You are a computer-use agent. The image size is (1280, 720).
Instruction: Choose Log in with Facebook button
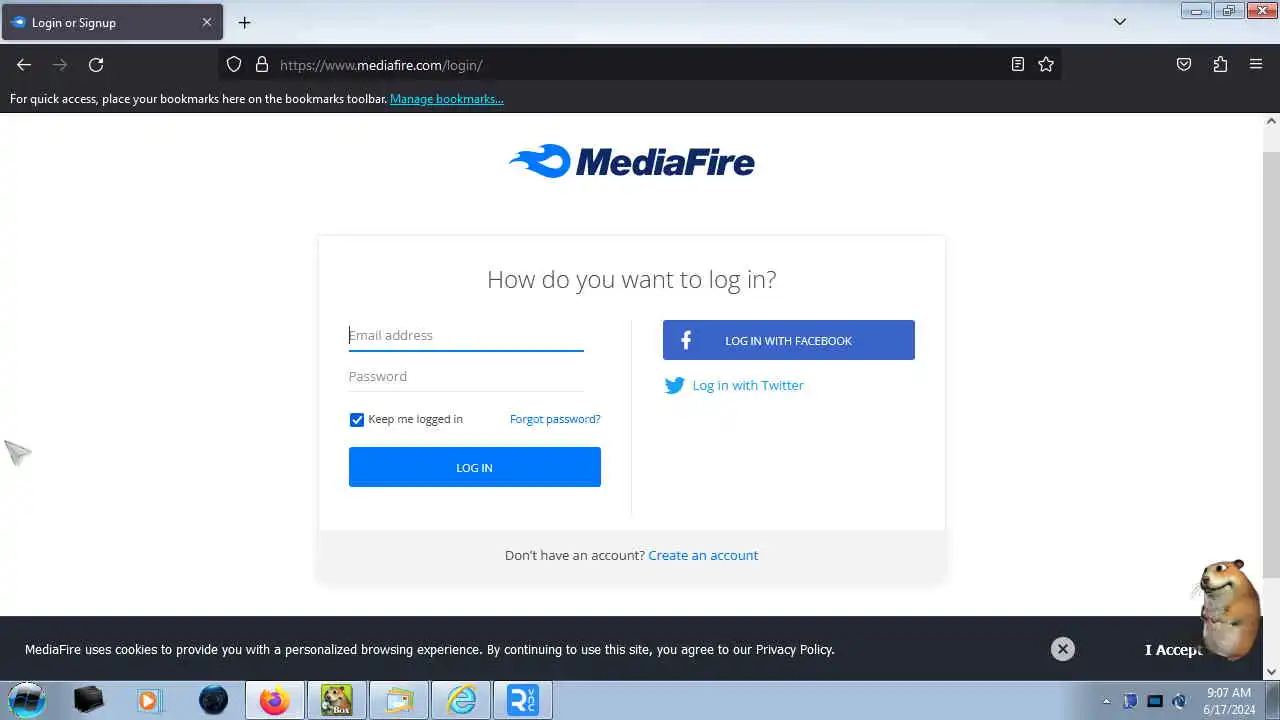click(789, 340)
